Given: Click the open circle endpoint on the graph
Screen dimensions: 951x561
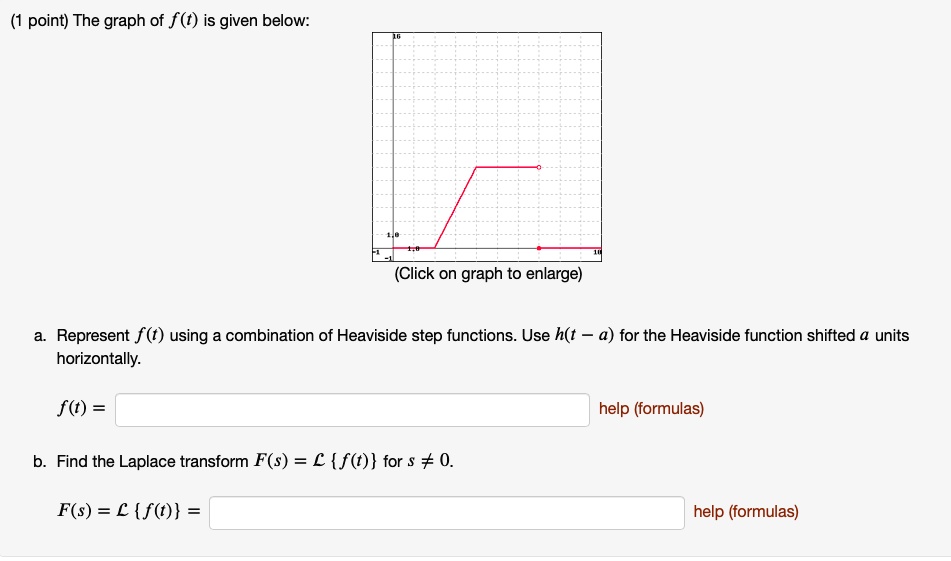Looking at the screenshot, I should (x=539, y=167).
